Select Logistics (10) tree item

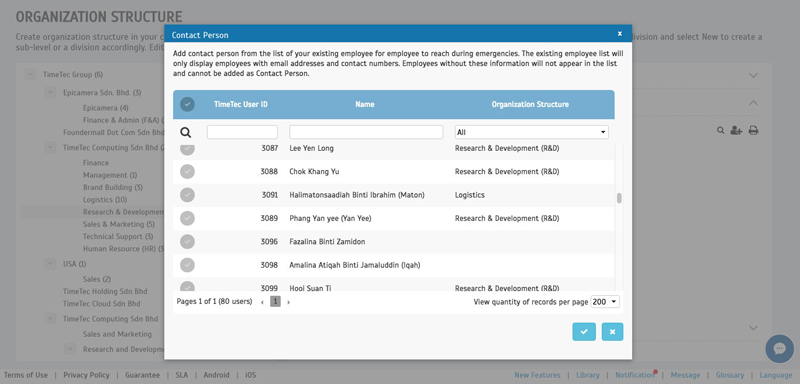point(105,199)
